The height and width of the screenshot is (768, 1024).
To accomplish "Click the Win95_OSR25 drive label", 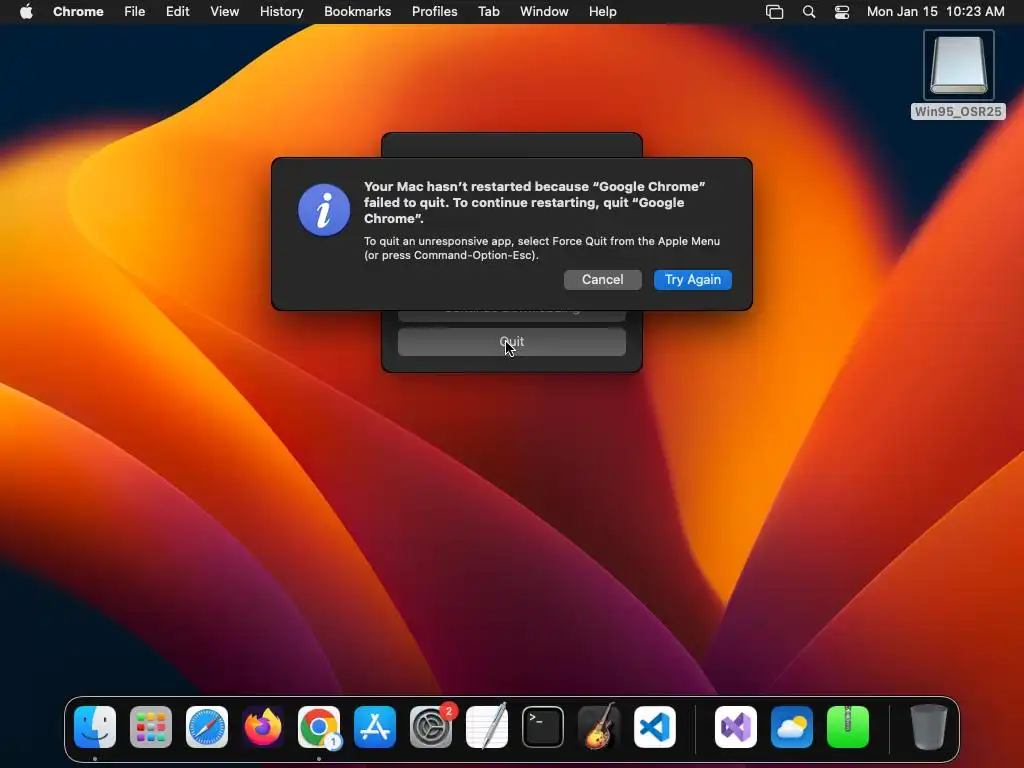I will coord(958,112).
